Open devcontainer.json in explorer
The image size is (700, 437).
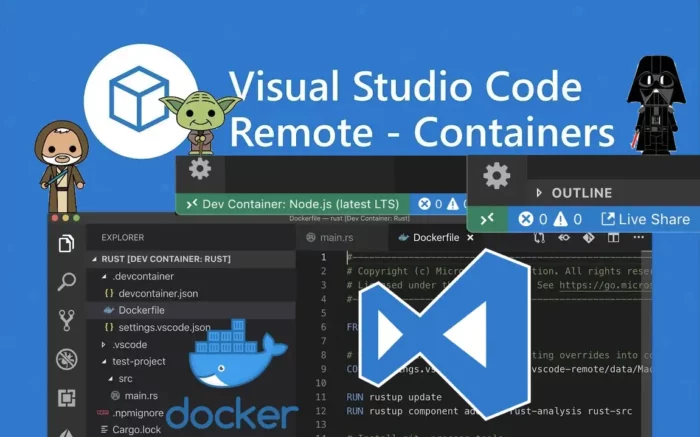point(158,293)
